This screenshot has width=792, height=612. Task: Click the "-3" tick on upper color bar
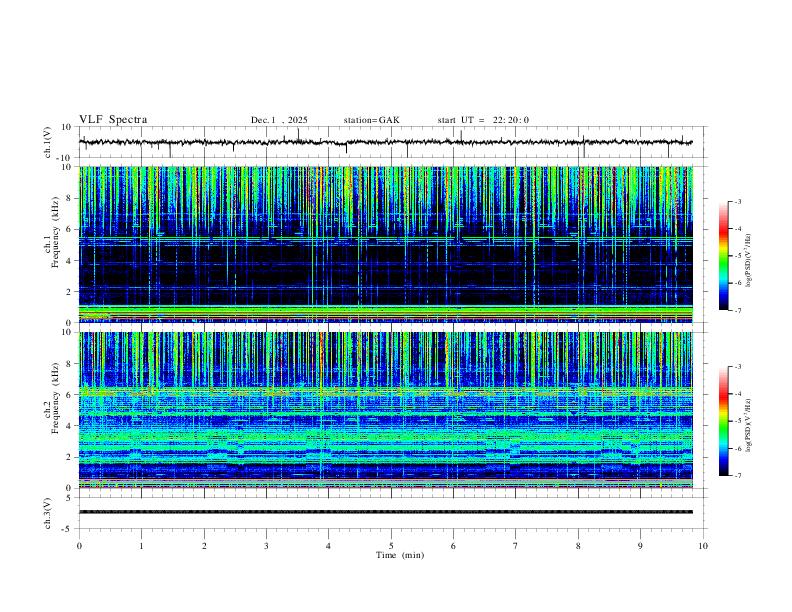[x=737, y=201]
